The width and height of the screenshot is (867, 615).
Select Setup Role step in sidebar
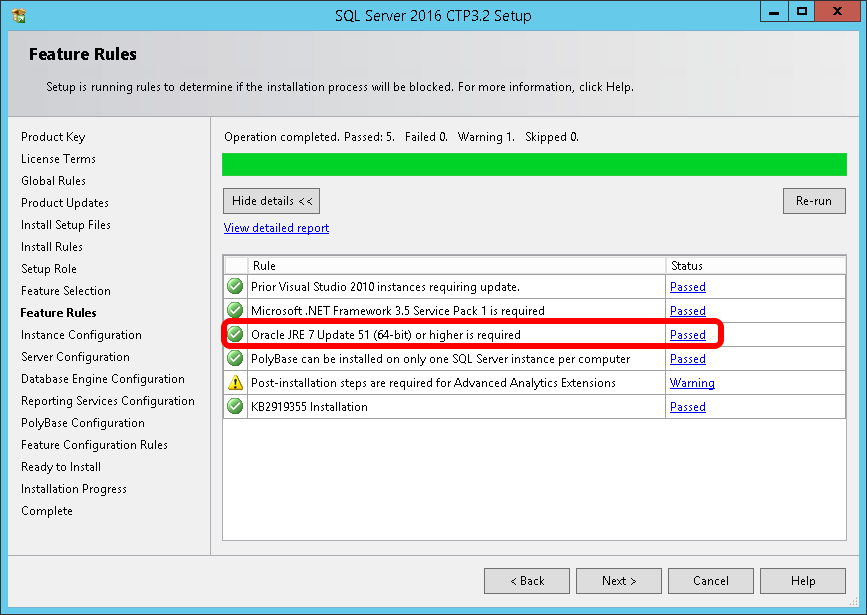click(x=49, y=269)
